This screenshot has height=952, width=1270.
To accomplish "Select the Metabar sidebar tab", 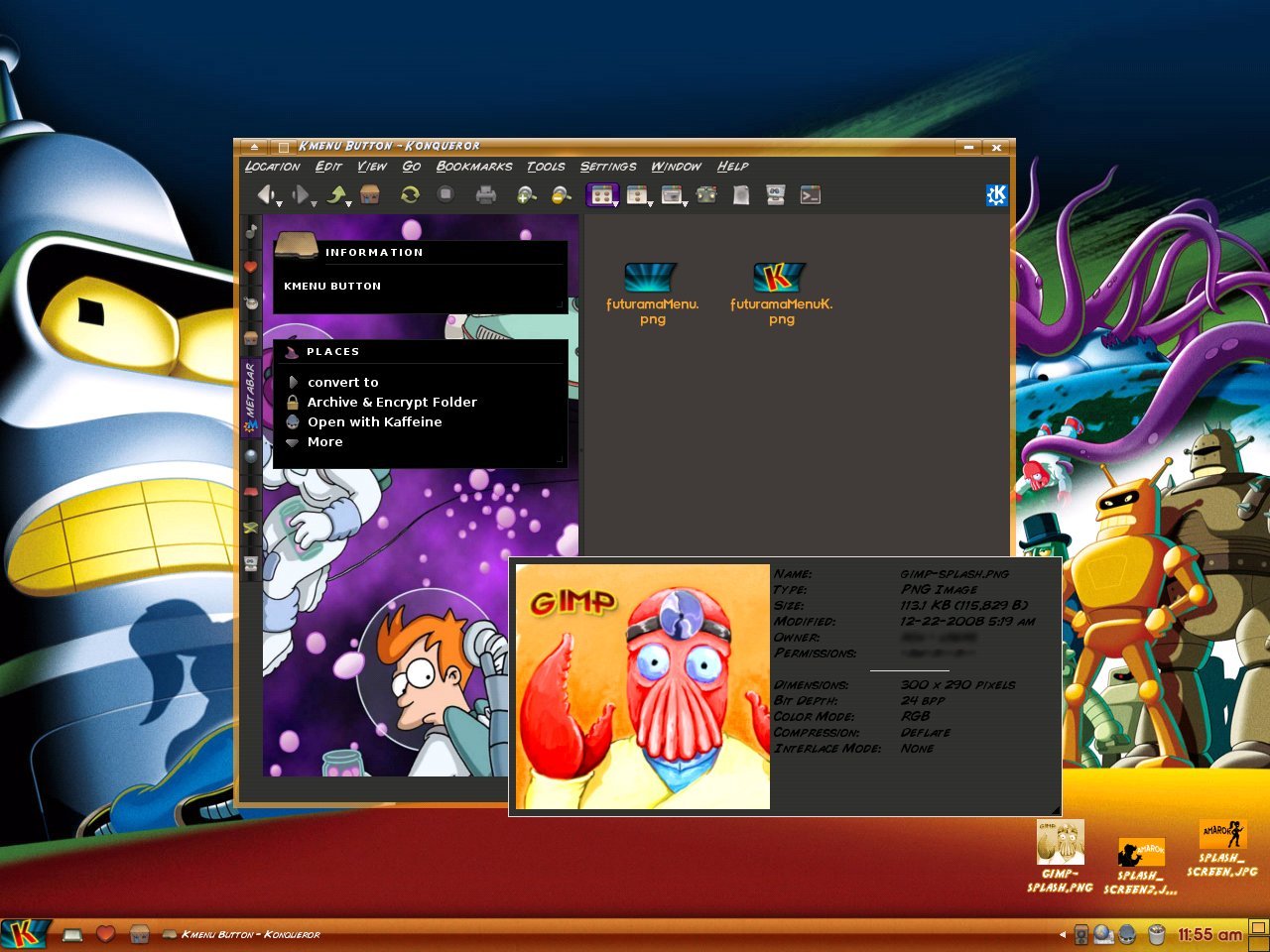I will (251, 400).
